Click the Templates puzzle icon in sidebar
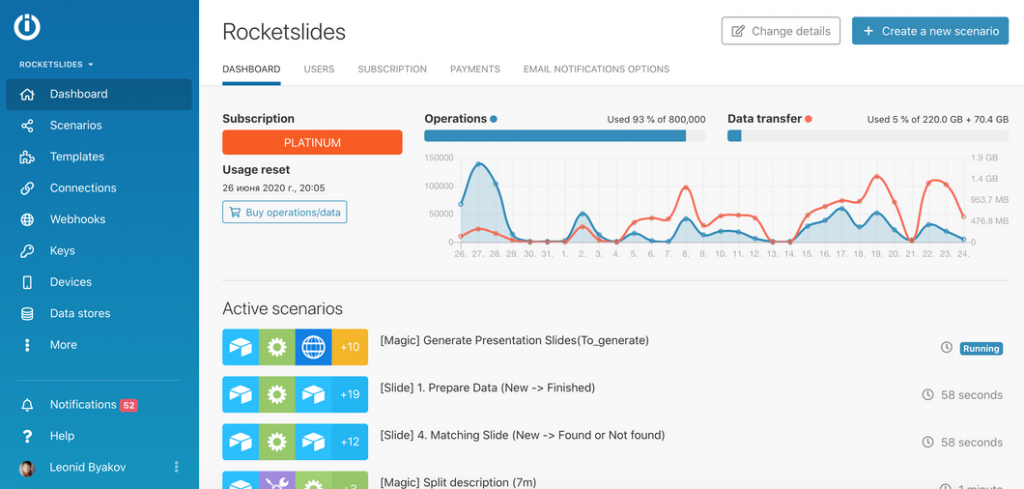The image size is (1024, 489). pyautogui.click(x=27, y=157)
